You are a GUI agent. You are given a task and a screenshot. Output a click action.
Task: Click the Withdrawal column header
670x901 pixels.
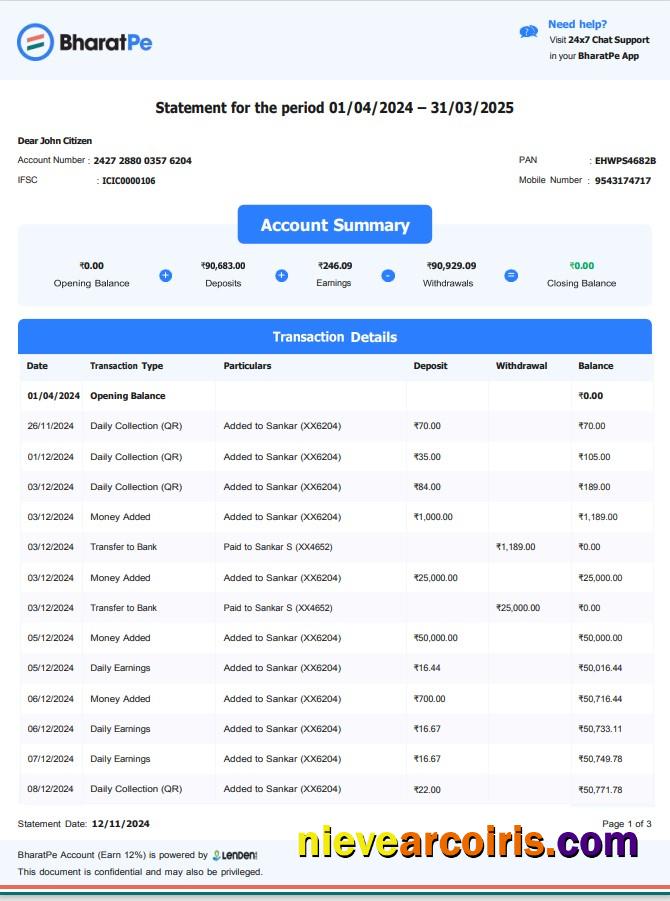521,366
